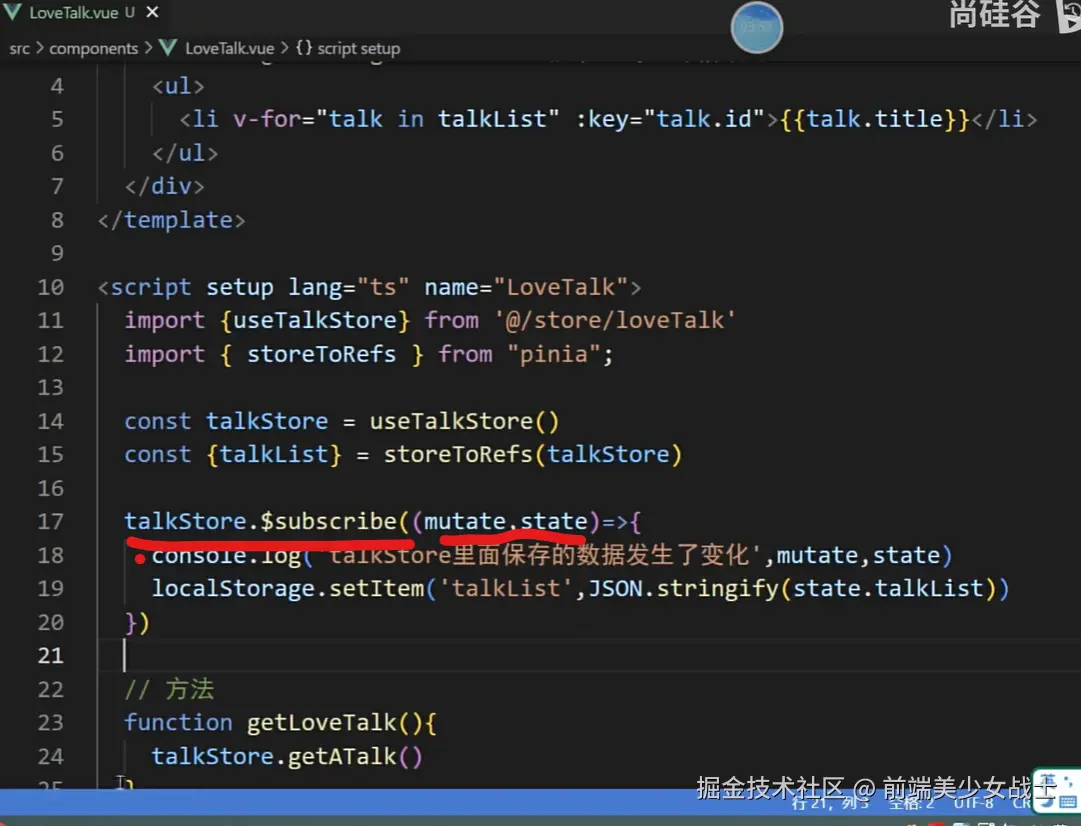Click 'console.log' on line 18
The image size is (1081, 826).
click(x=226, y=555)
